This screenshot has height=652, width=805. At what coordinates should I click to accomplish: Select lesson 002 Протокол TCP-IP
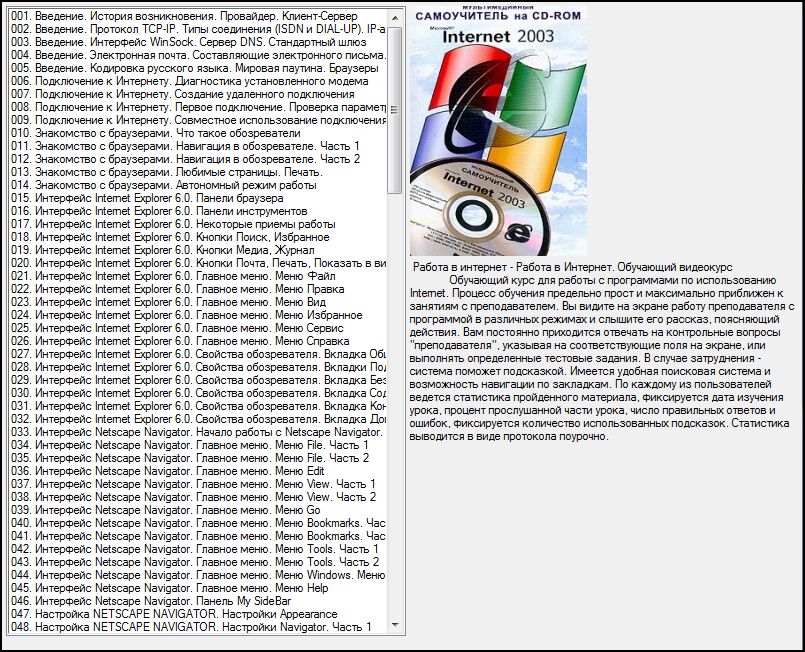[198, 29]
